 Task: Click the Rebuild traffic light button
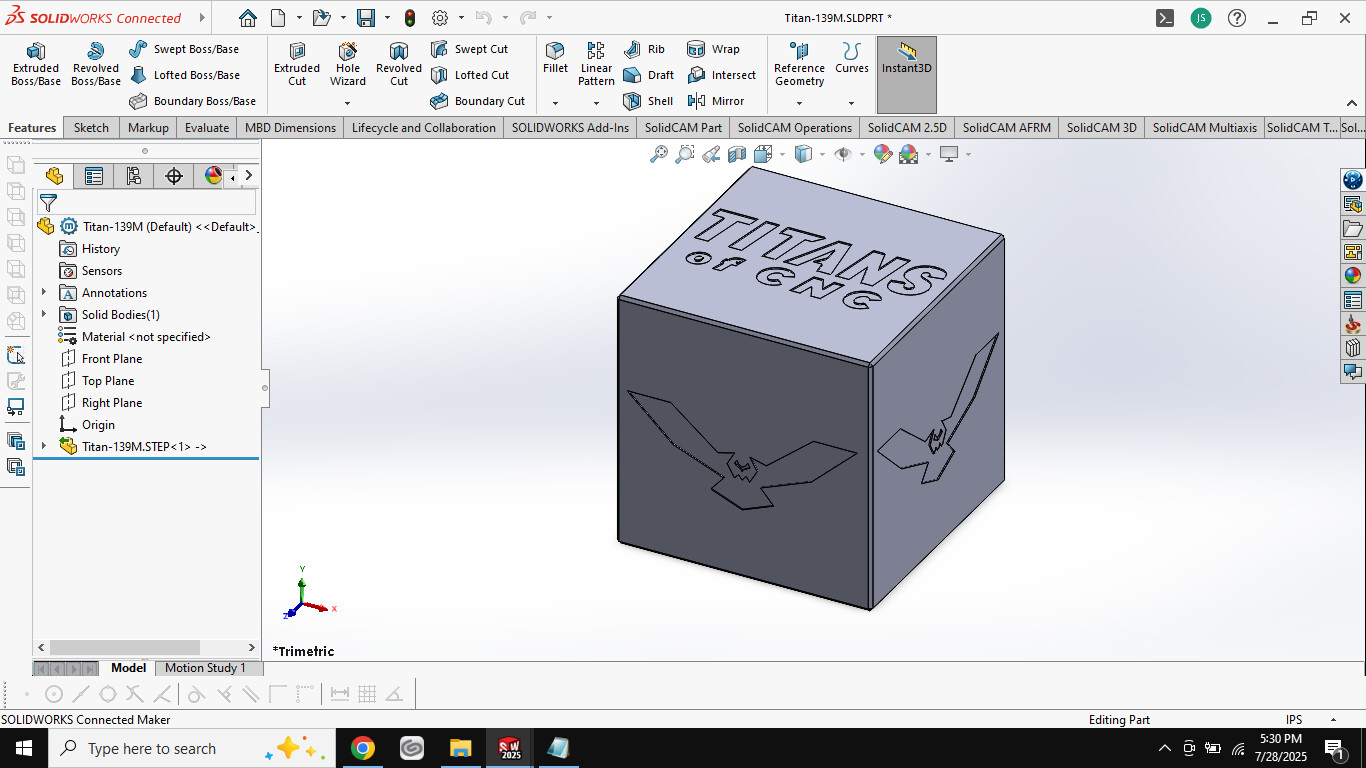(410, 18)
